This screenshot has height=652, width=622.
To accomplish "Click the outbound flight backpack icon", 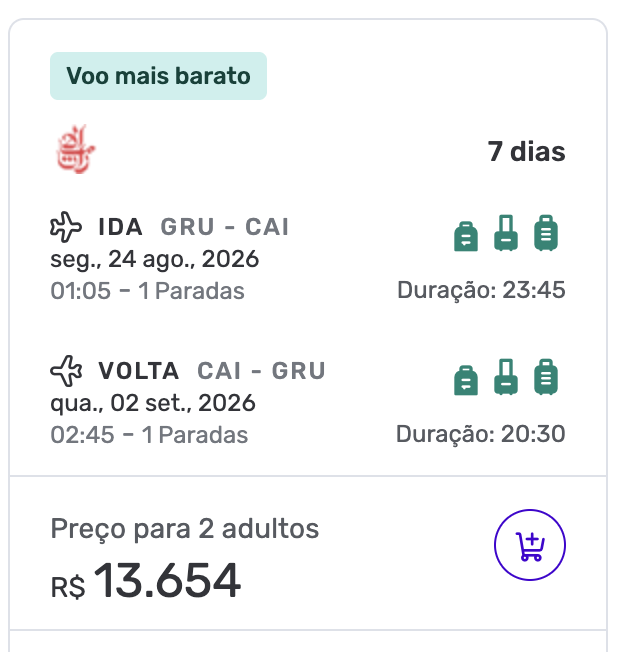I will click(x=465, y=235).
